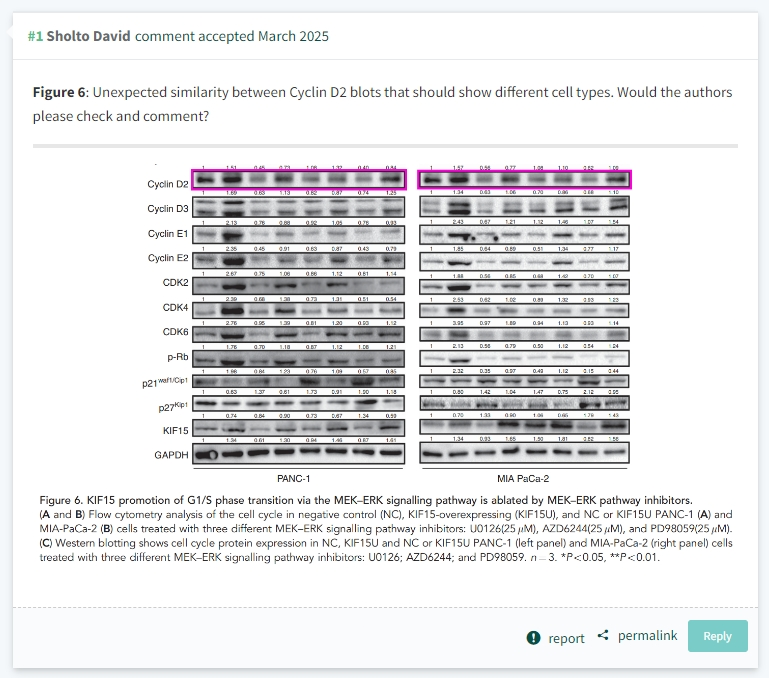769x678 pixels.
Task: Click highlighted PANC-1 Cyclin D2 blot
Action: click(299, 179)
